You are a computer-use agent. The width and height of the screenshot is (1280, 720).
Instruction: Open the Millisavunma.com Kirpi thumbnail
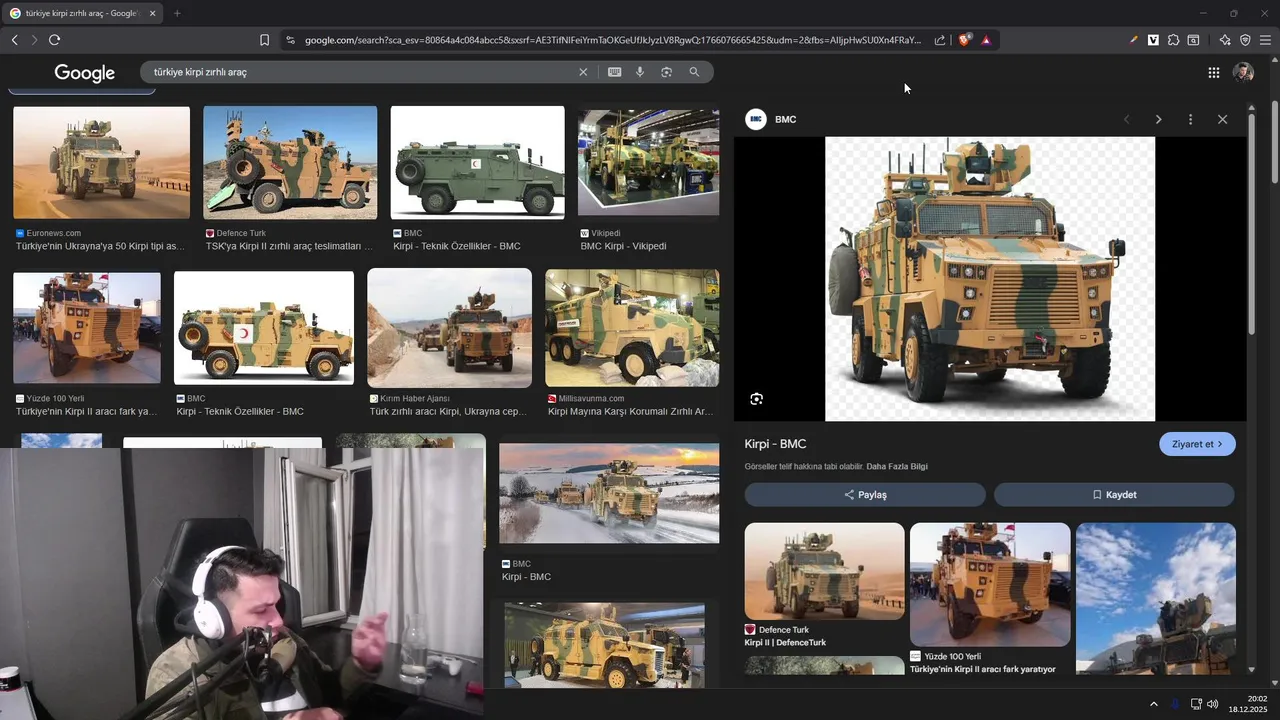[632, 328]
